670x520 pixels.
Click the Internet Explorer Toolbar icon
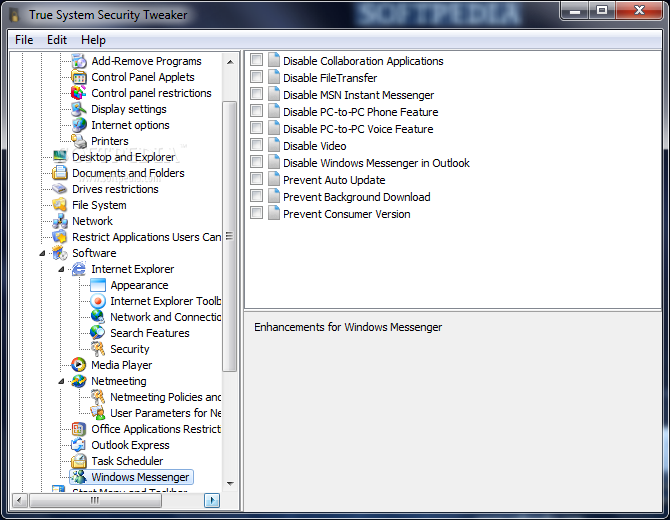98,301
